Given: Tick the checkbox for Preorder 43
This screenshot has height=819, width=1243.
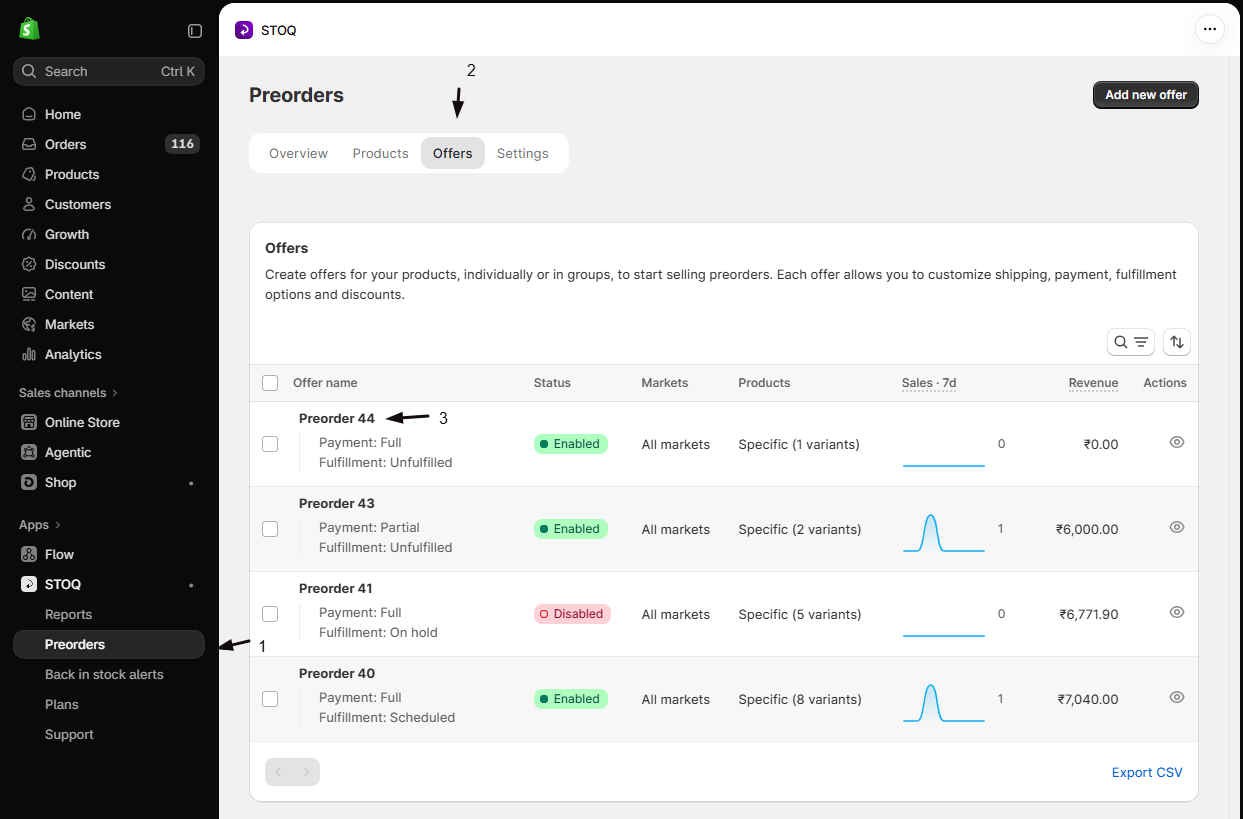Looking at the screenshot, I should (270, 529).
